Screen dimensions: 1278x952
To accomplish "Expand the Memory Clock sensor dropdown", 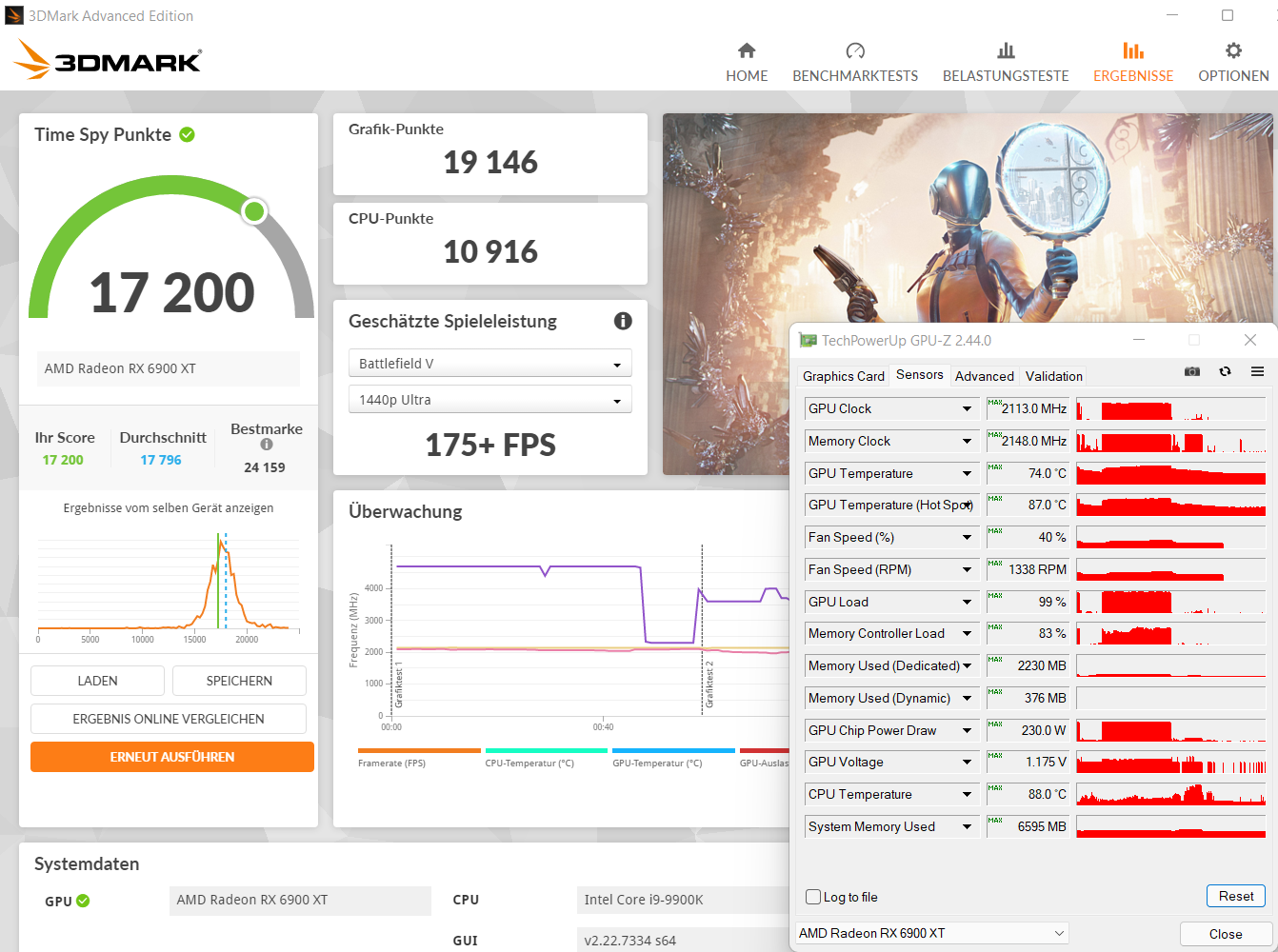I will pos(967,441).
